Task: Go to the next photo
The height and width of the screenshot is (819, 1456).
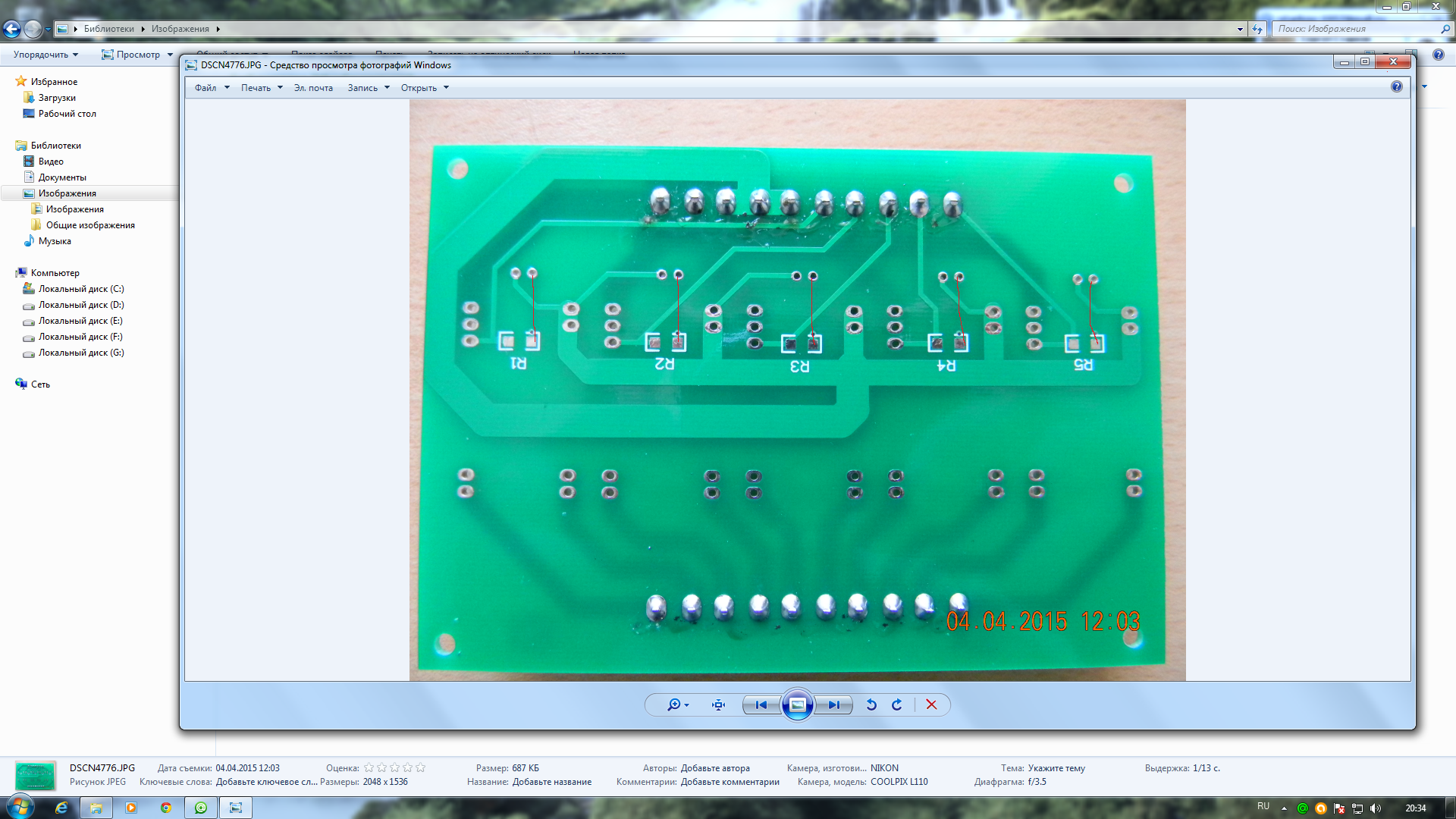Action: pos(833,704)
